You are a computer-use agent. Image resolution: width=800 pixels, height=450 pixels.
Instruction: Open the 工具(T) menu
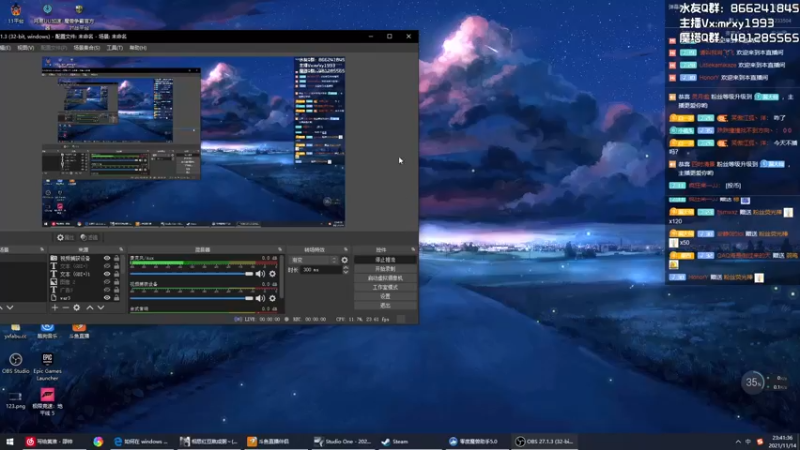(x=115, y=48)
